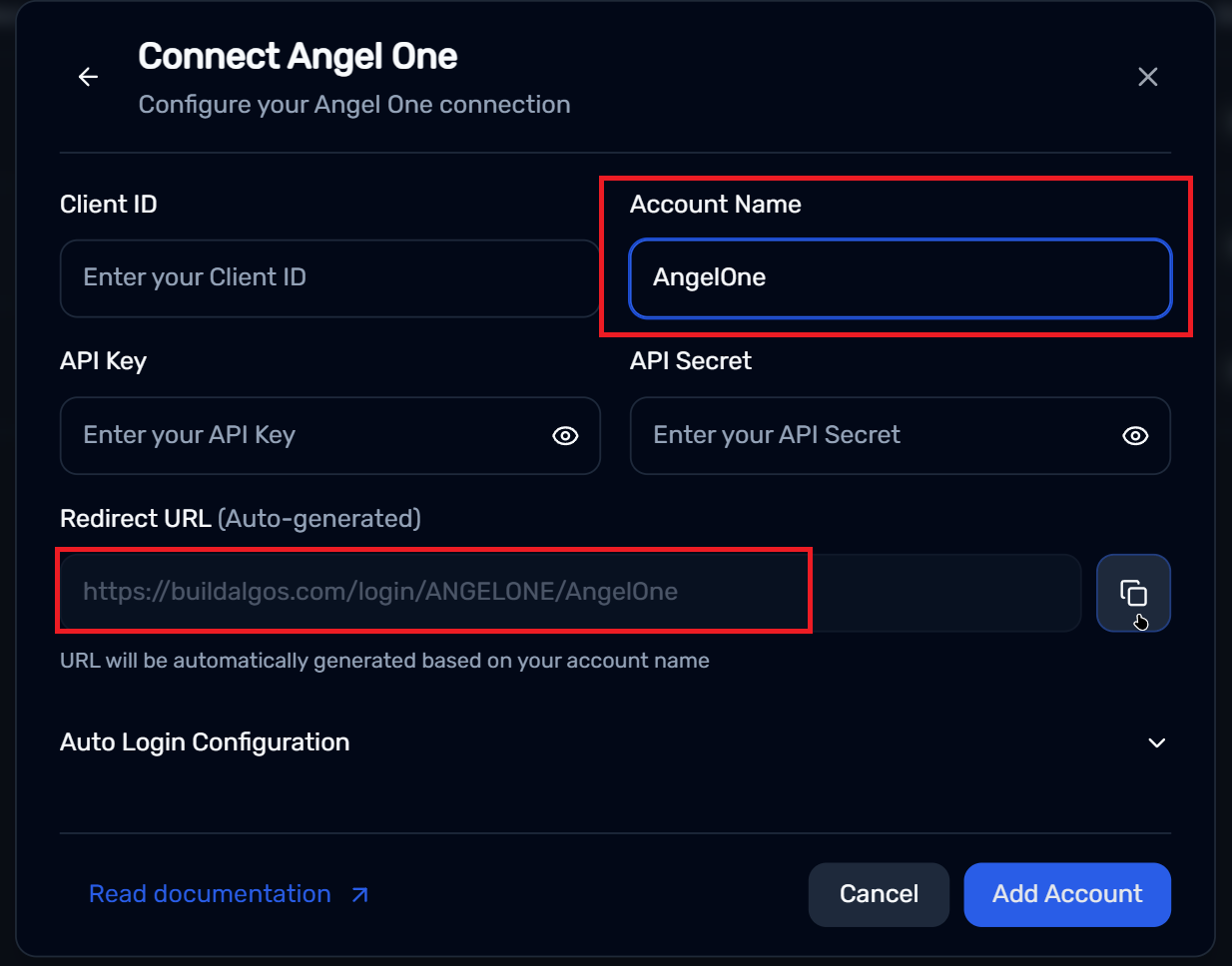Screen dimensions: 1232x966
Task: Focus the Client ID input field
Action: 329,278
